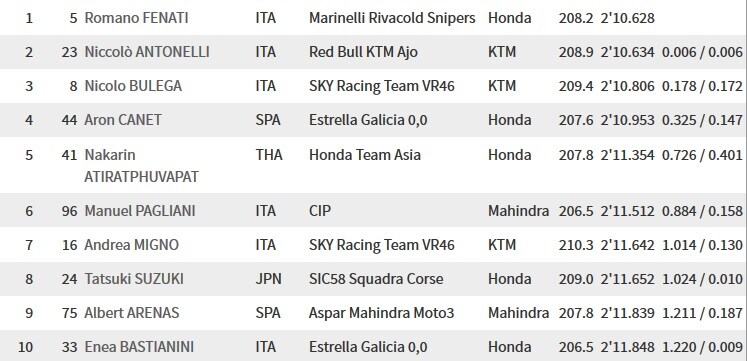The width and height of the screenshot is (747, 361).
Task: Select top speed 210.3 cell
Action: (576, 245)
